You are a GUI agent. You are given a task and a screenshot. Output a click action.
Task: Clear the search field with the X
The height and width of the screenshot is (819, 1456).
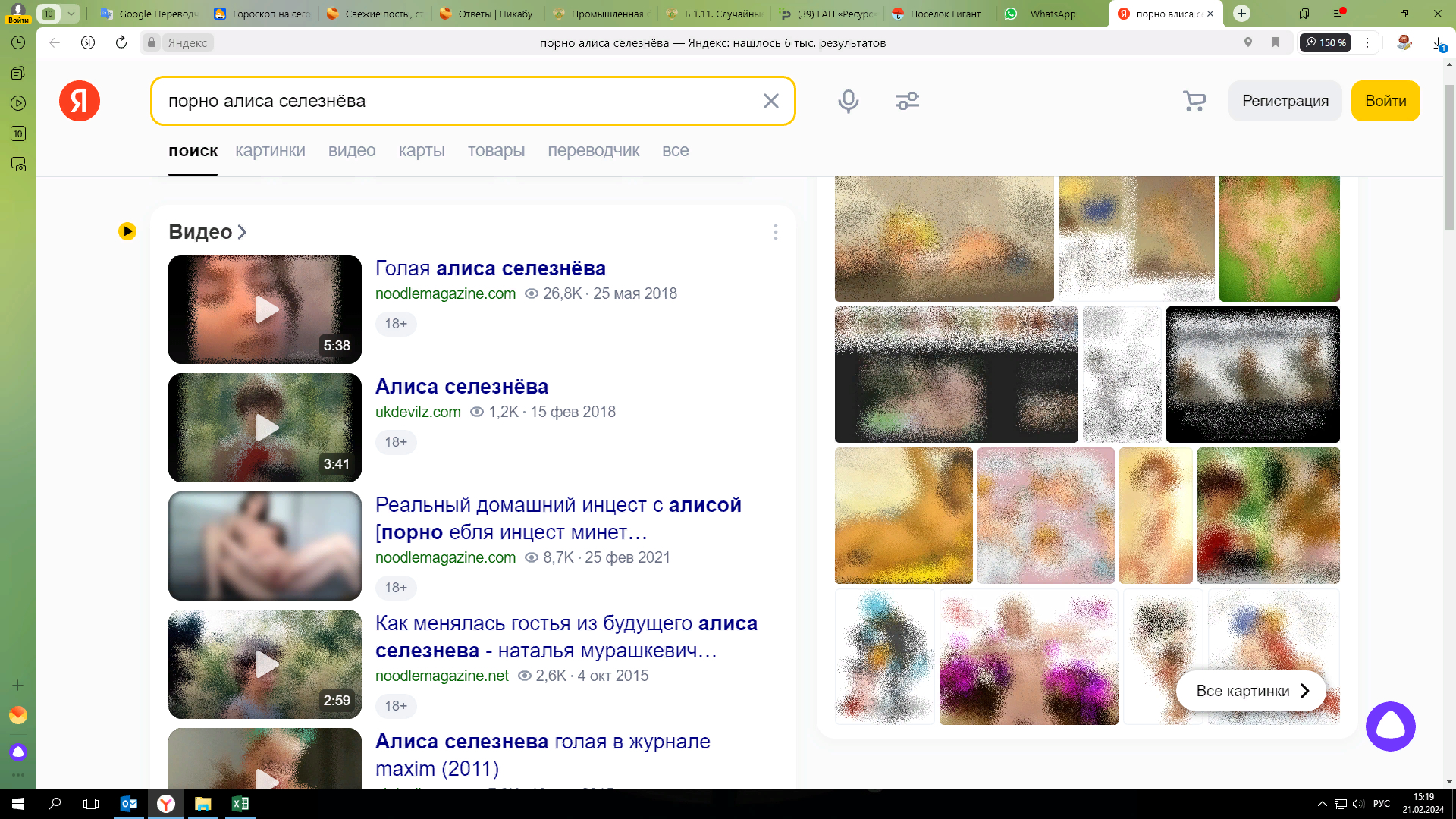770,101
